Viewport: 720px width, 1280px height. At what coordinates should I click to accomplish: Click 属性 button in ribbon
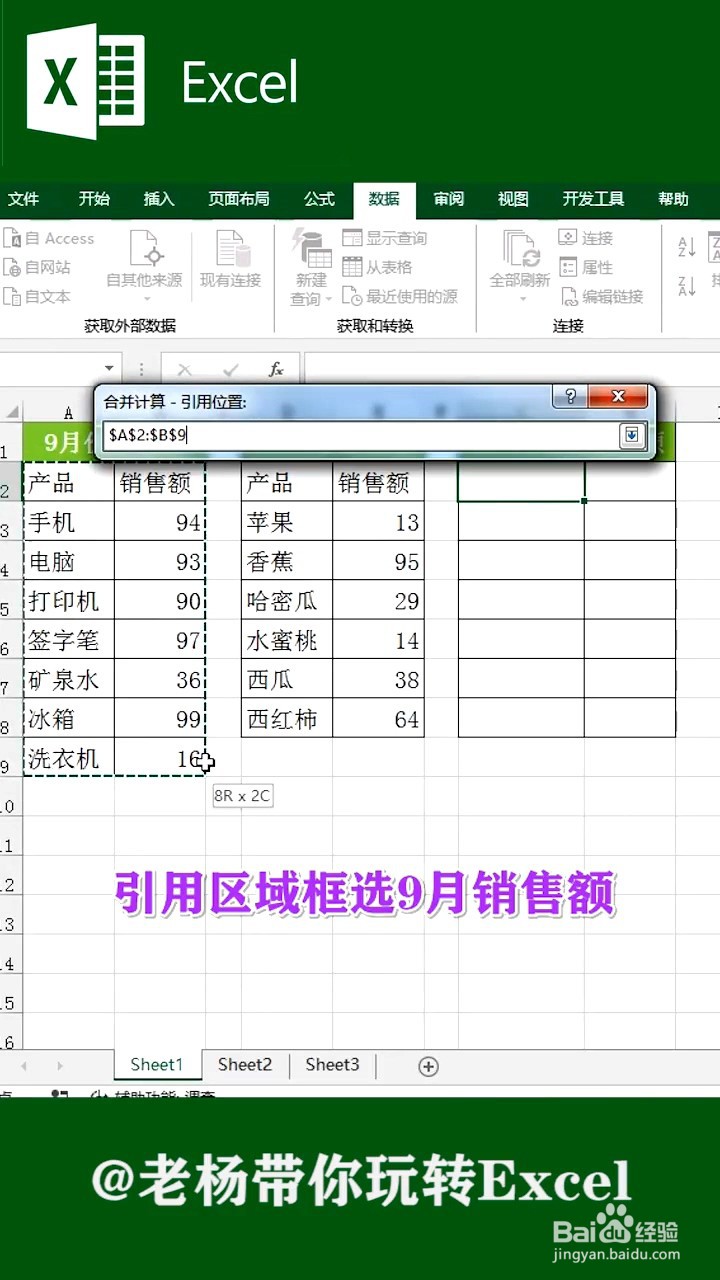click(586, 267)
